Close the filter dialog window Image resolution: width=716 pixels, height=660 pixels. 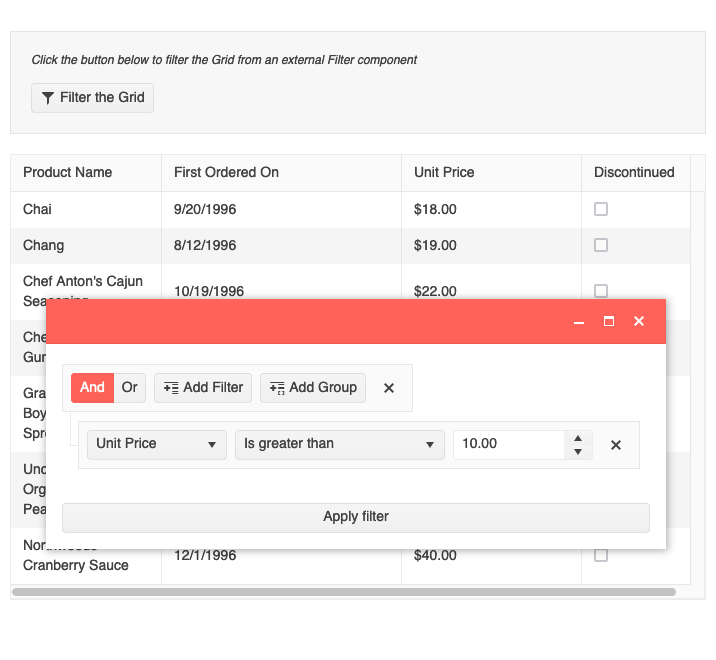point(639,322)
